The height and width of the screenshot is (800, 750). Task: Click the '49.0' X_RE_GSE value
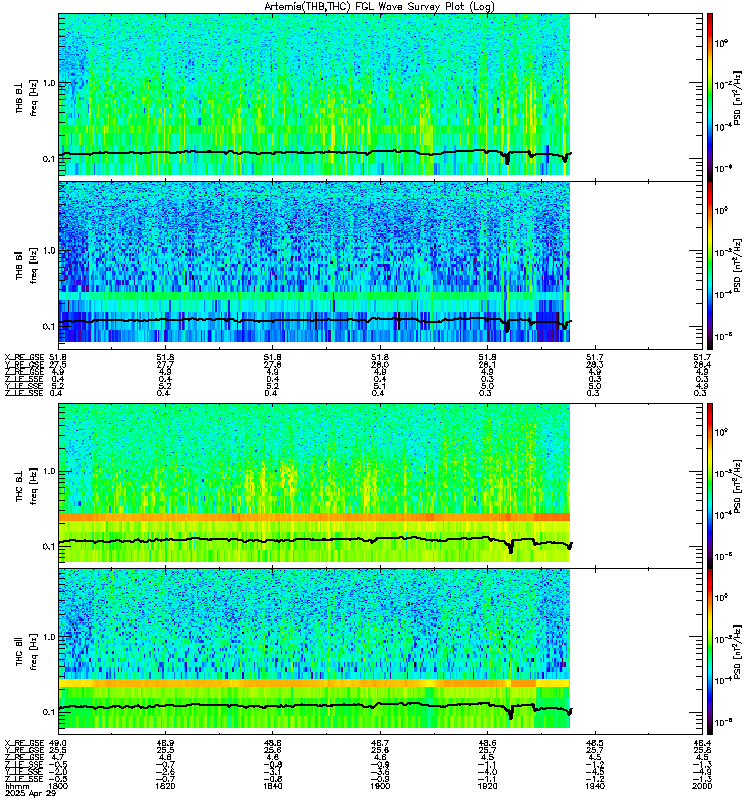[x=58, y=743]
